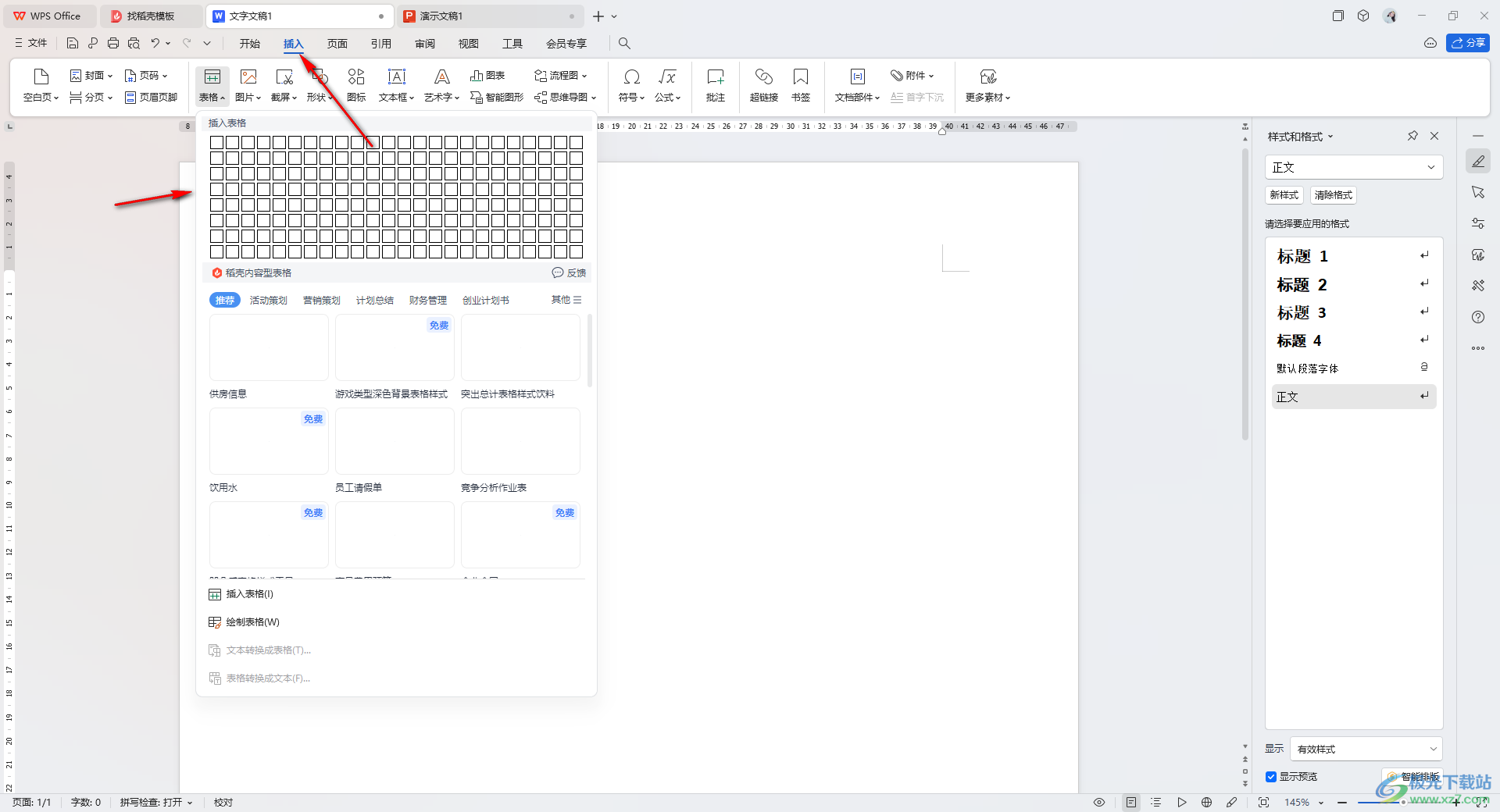The image size is (1500, 812).
Task: Open the Icons library button
Action: pyautogui.click(x=356, y=84)
